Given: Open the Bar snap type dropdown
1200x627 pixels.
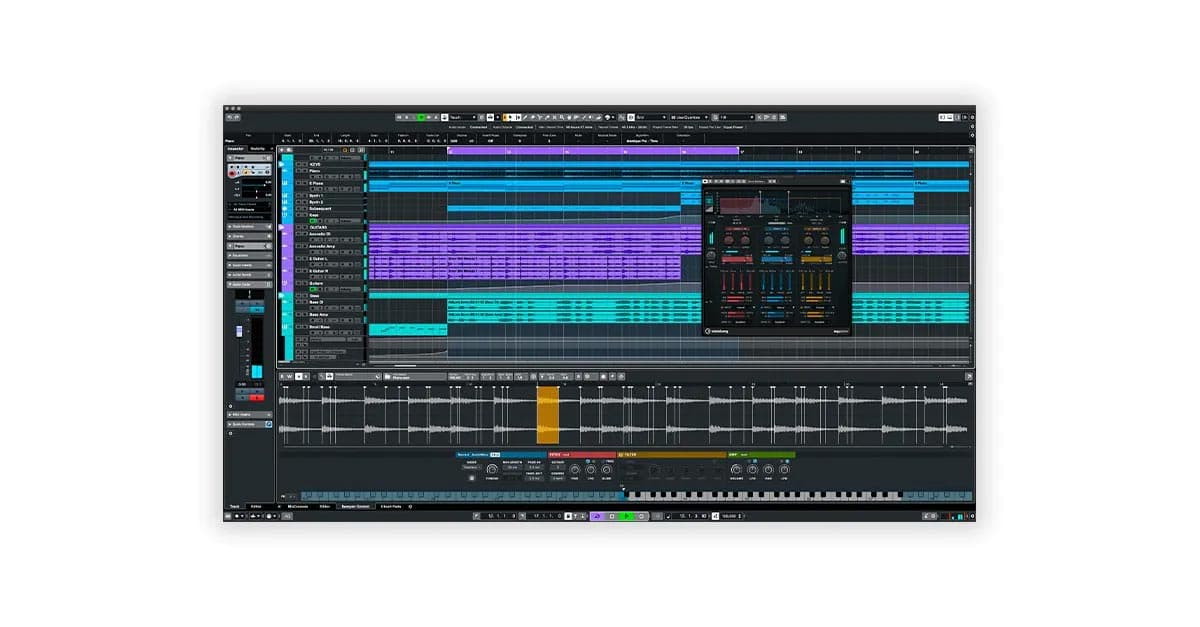Looking at the screenshot, I should pos(652,117).
